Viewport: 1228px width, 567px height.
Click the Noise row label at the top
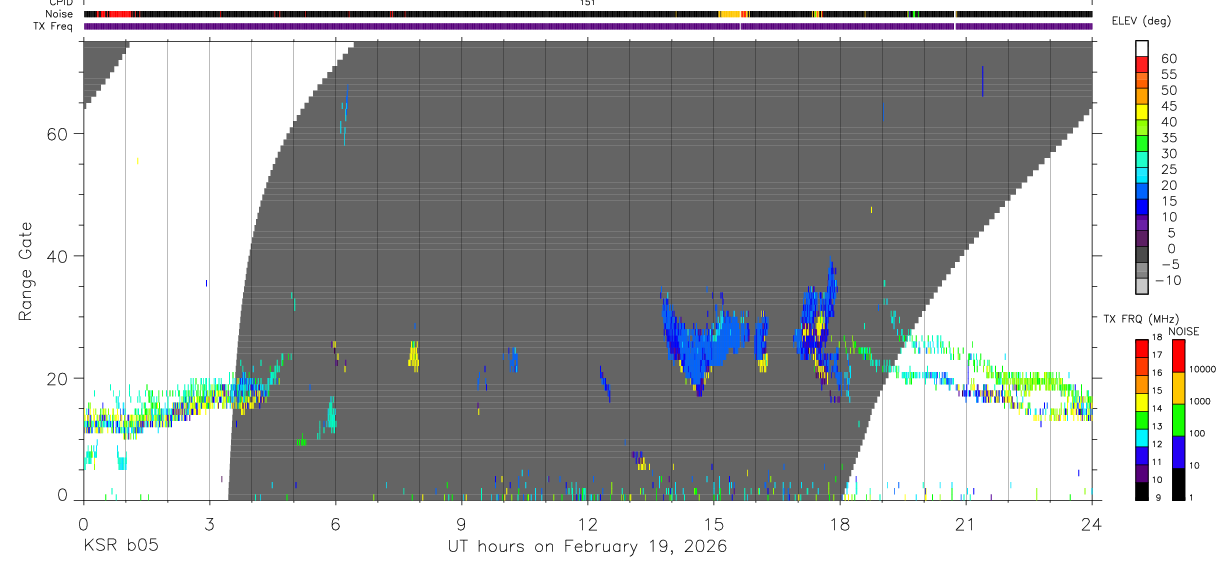(60, 14)
